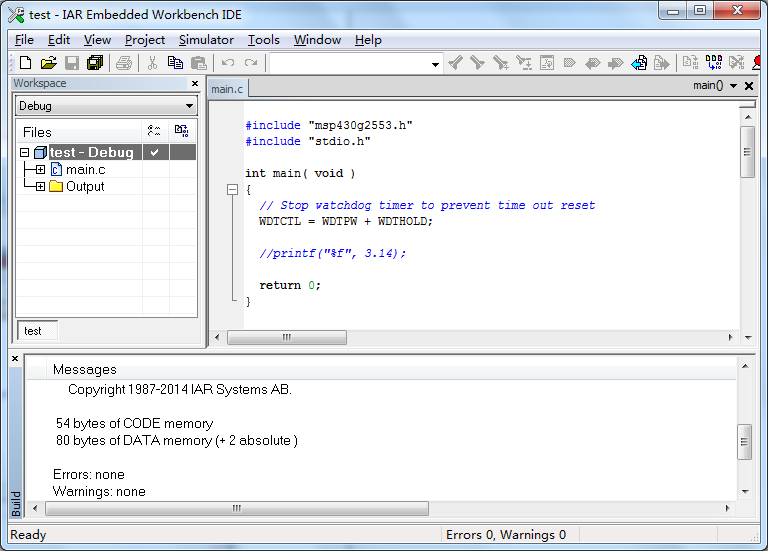Click the batch build column icon in Files header
This screenshot has width=768, height=551.
pyautogui.click(x=182, y=131)
